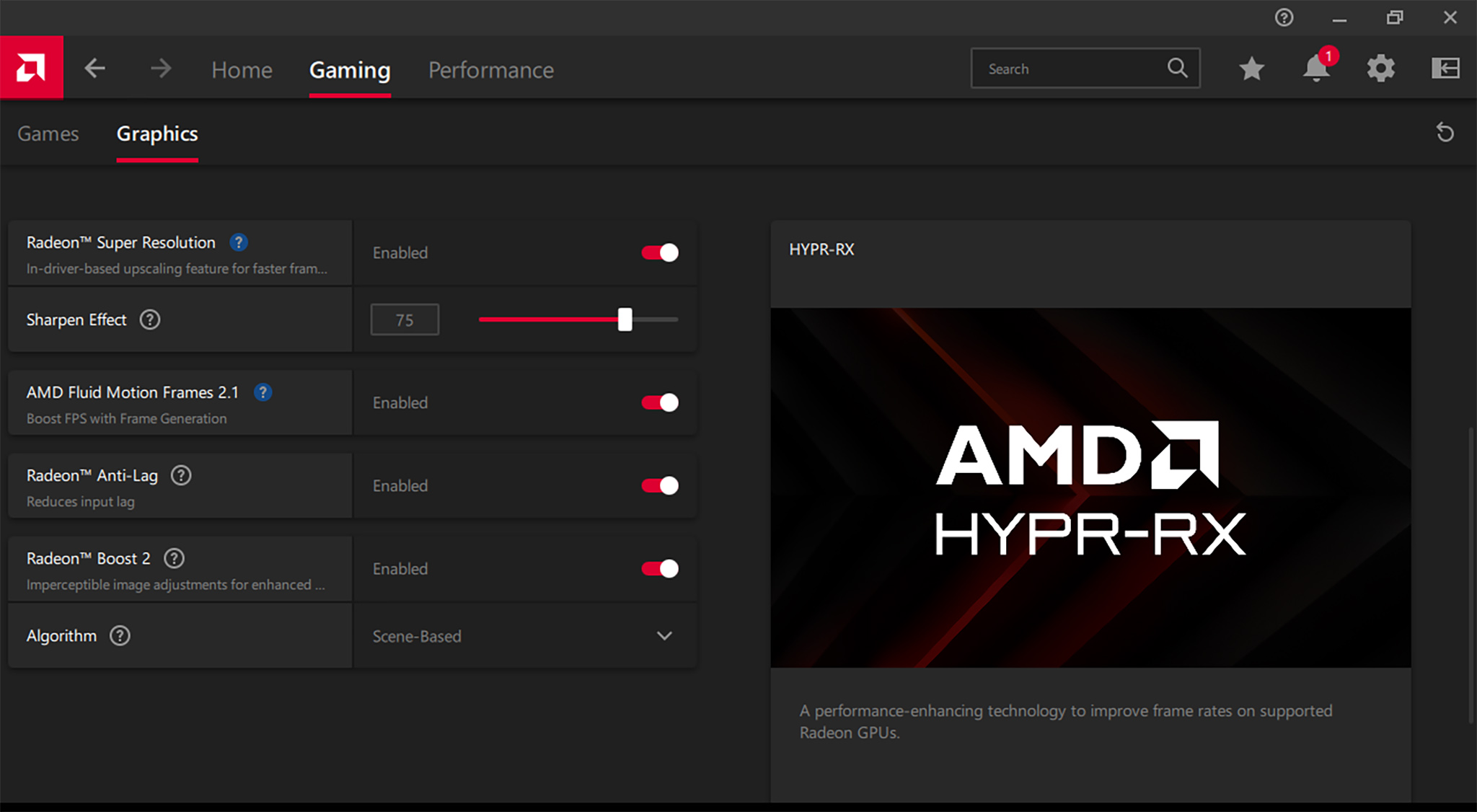Click the AMD Adrenalin logo icon
The height and width of the screenshot is (812, 1477).
(x=32, y=67)
